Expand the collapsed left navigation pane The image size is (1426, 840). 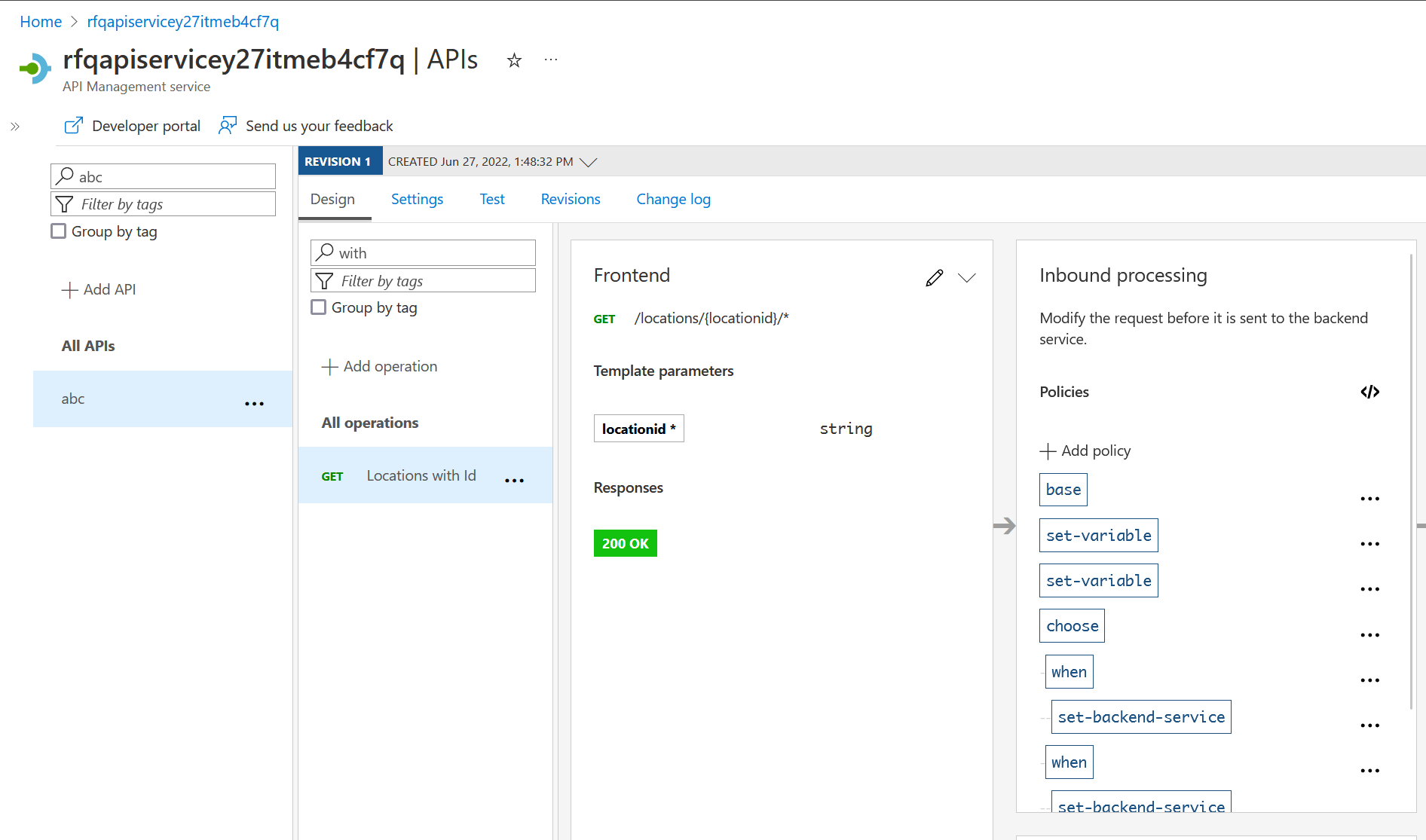14,126
